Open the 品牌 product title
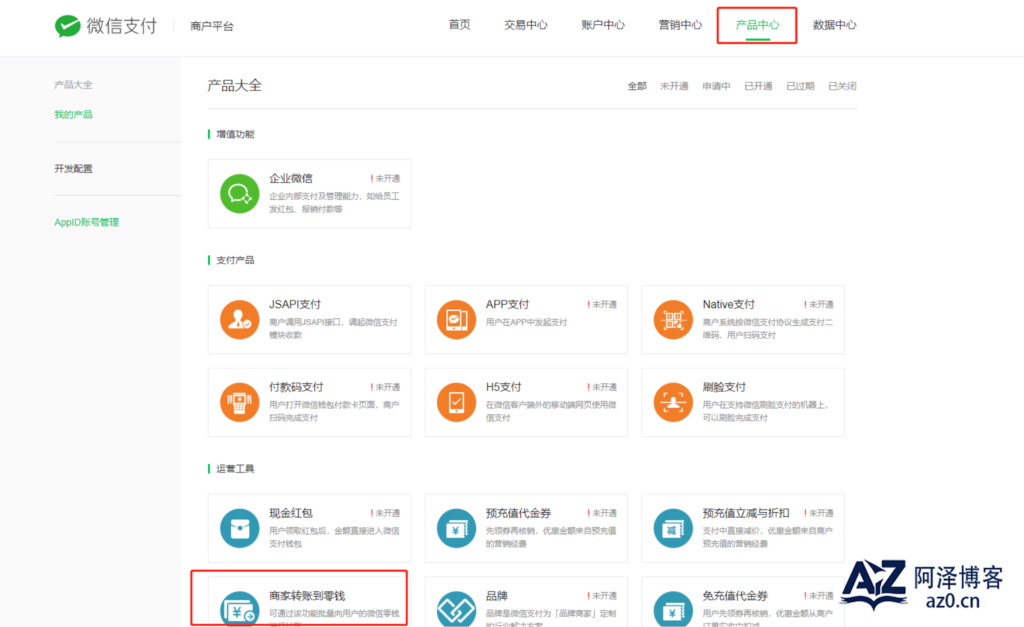Viewport: 1024px width, 627px height. coord(497,596)
